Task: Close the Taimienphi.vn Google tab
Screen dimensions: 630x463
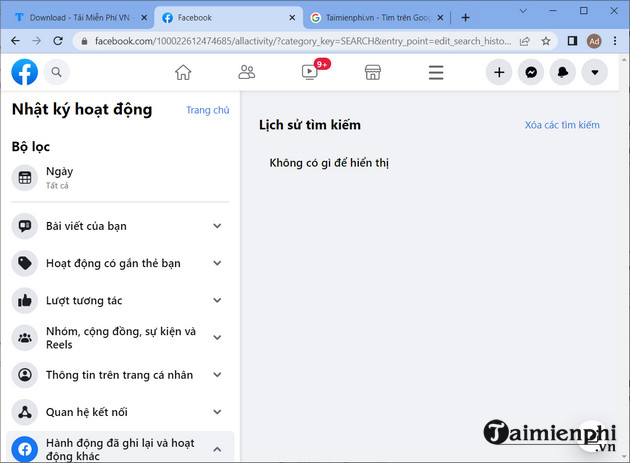Action: point(440,18)
